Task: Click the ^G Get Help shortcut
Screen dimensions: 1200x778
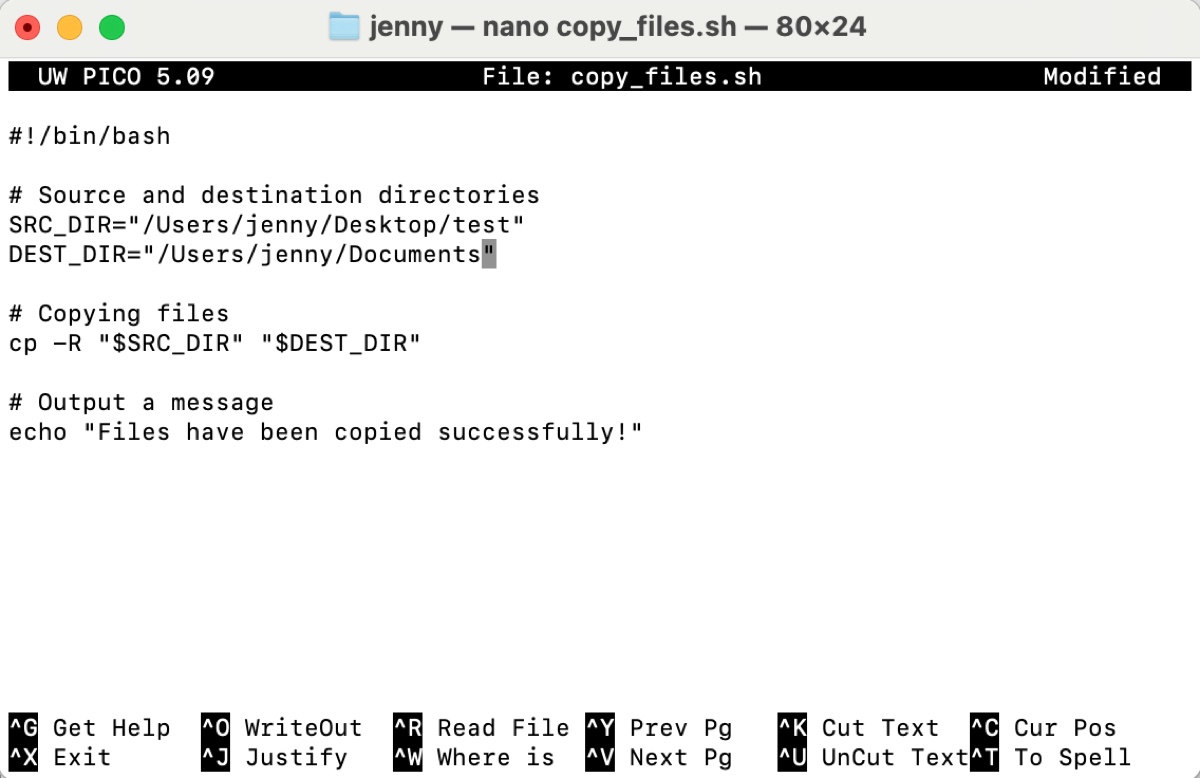Action: pyautogui.click(x=90, y=728)
